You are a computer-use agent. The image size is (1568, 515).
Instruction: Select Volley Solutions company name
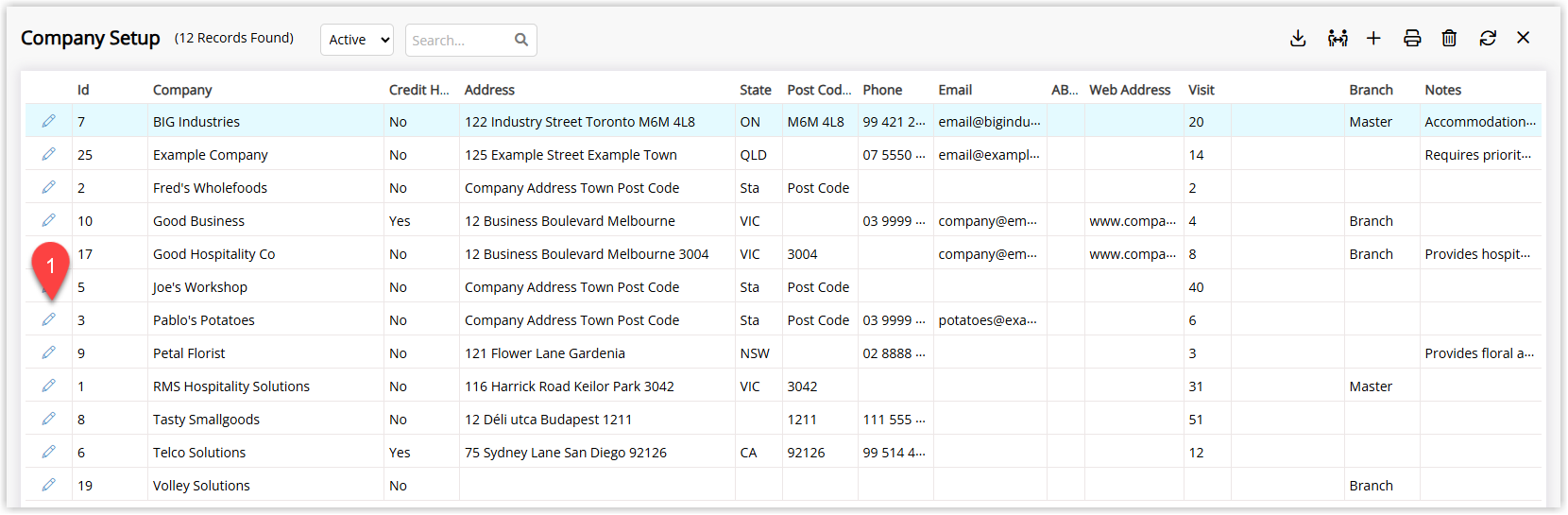tap(201, 486)
